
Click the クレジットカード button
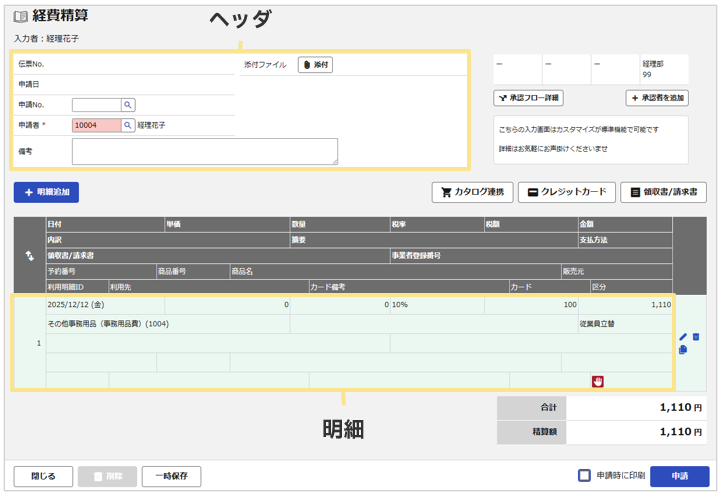pos(567,192)
